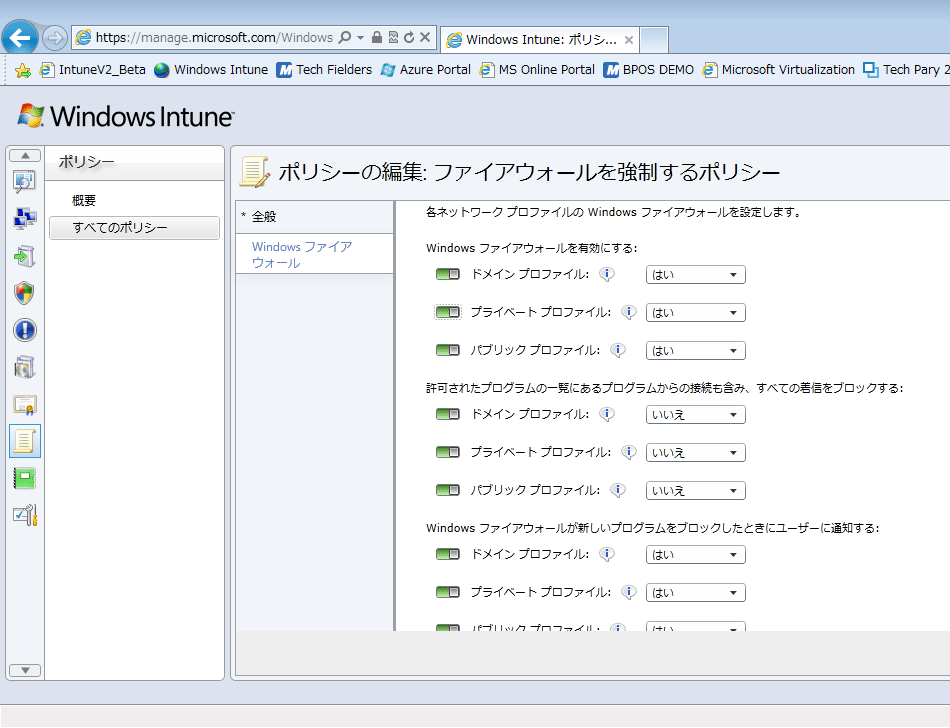
Task: Open the notify-user private profile はい dropdown
Action: click(696, 593)
